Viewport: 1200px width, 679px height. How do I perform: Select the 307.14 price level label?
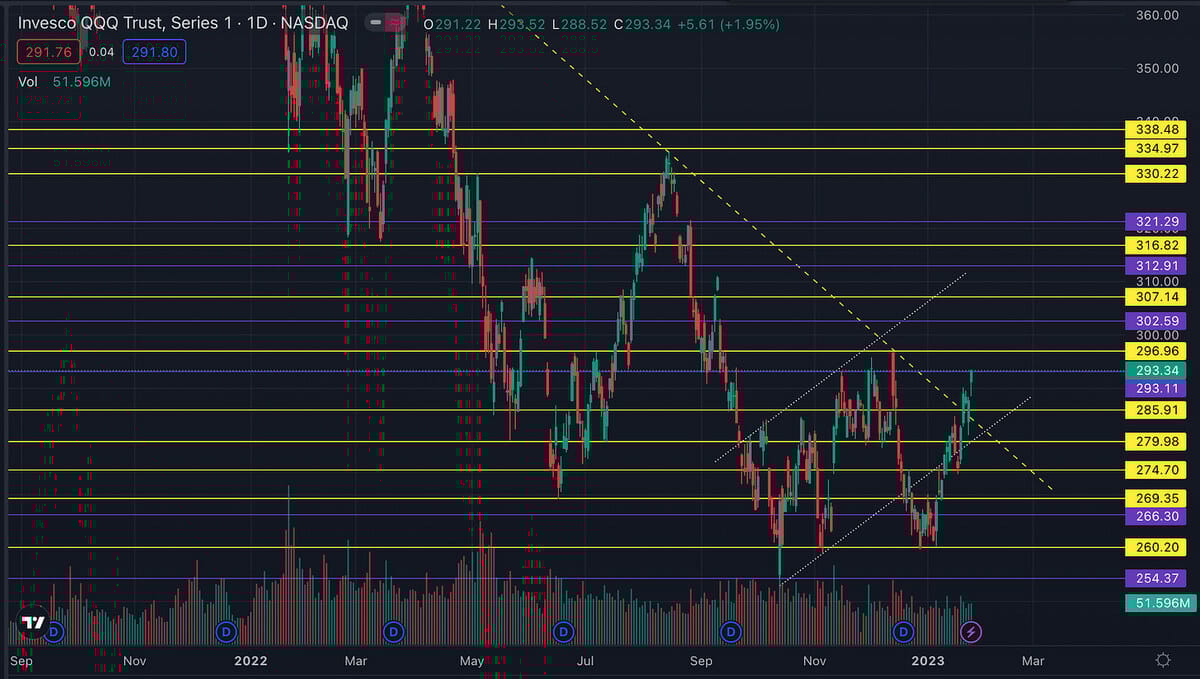[x=1158, y=297]
